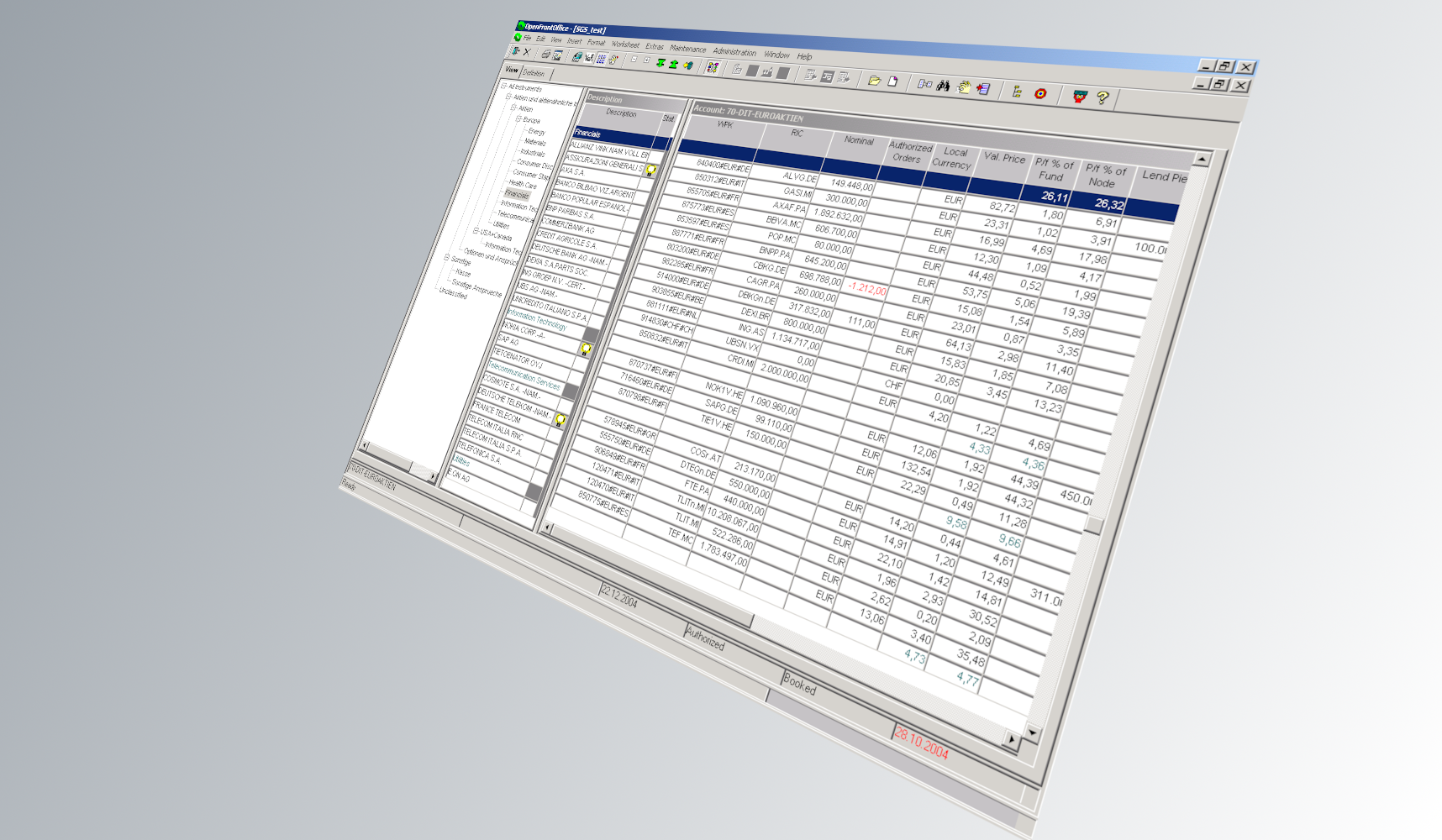Click the Nominal column header
This screenshot has height=840, width=1442.
tap(859, 141)
